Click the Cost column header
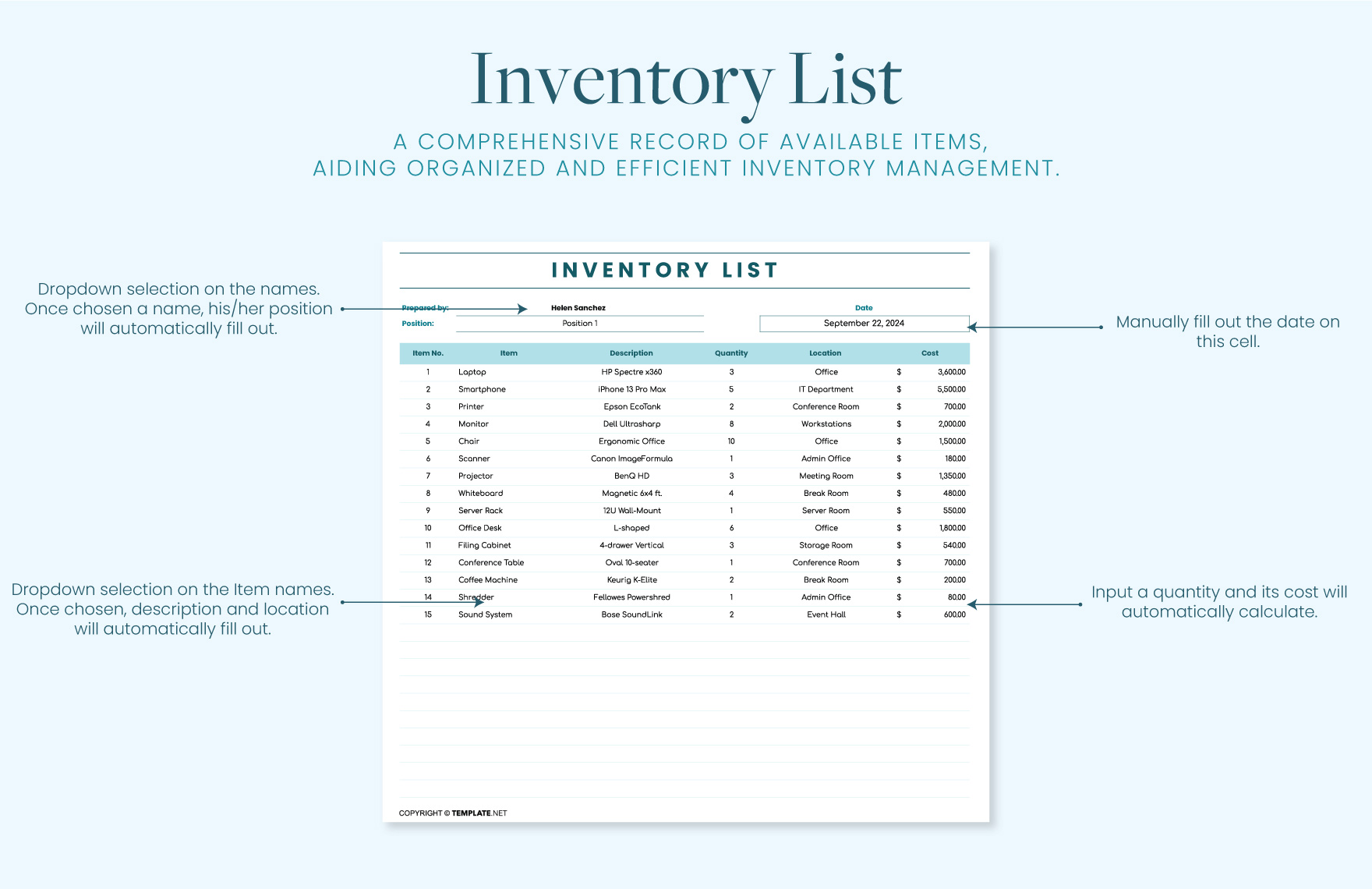Viewport: 1372px width, 889px height. pyautogui.click(x=930, y=352)
